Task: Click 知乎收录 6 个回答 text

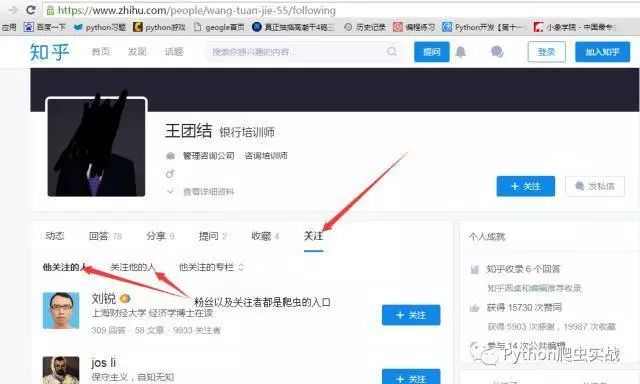Action: [x=523, y=269]
